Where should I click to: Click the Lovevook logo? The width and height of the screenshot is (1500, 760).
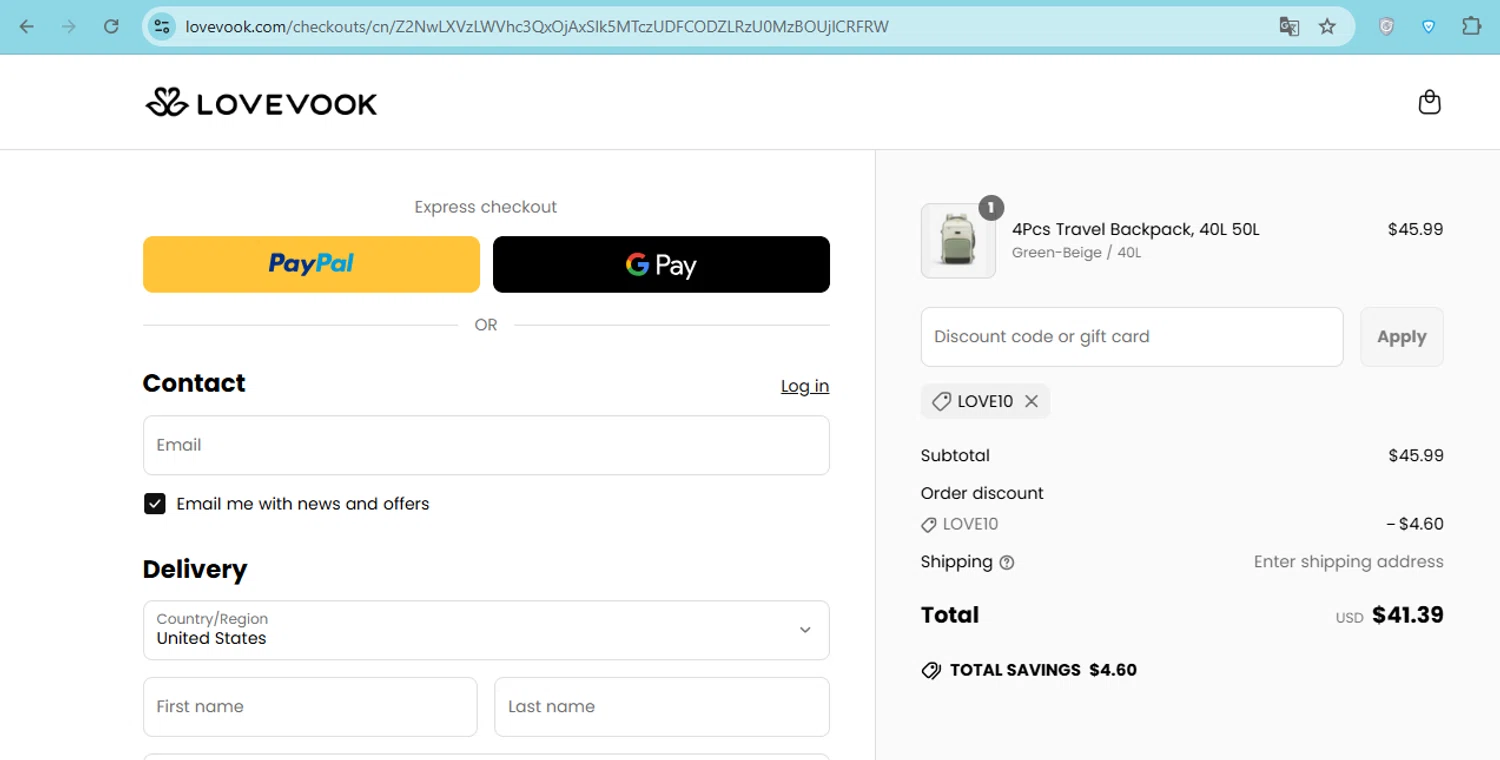[x=261, y=103]
